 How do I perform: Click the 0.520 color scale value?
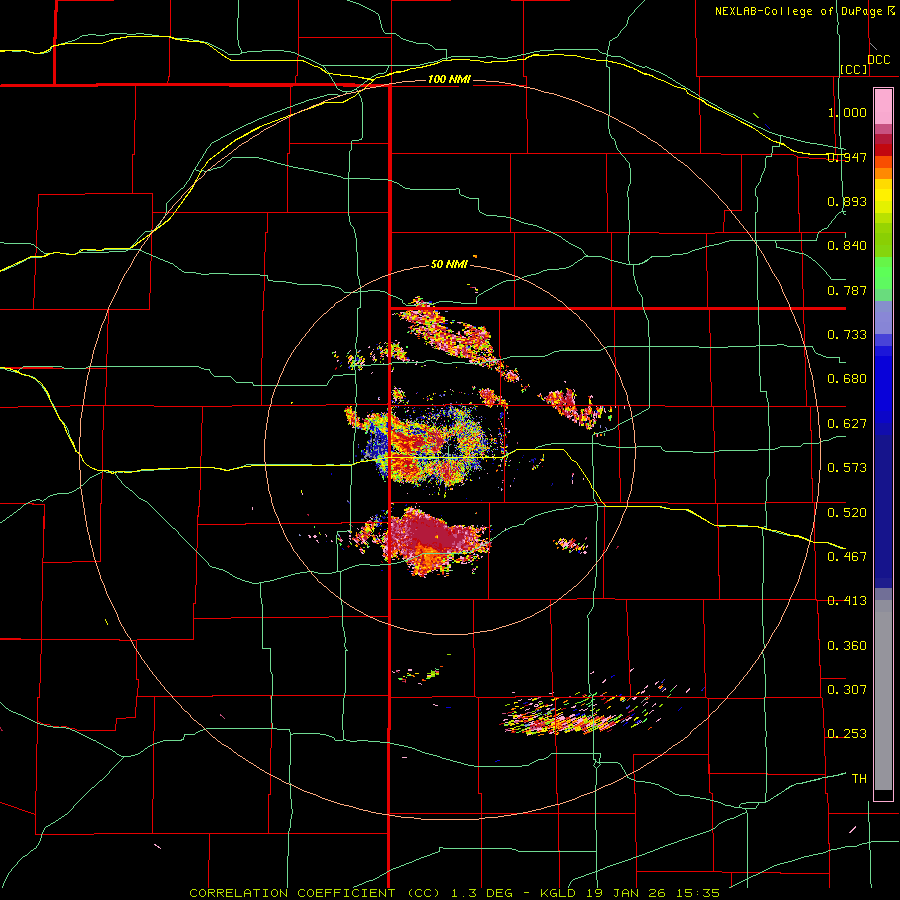pyautogui.click(x=847, y=512)
